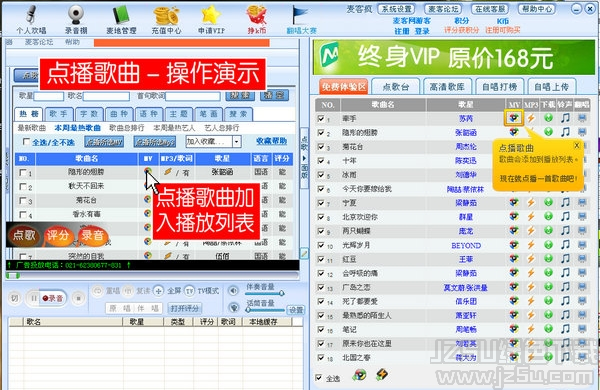Click the 话筒音量 microphone icon
This screenshot has width=600, height=390.
click(x=233, y=307)
